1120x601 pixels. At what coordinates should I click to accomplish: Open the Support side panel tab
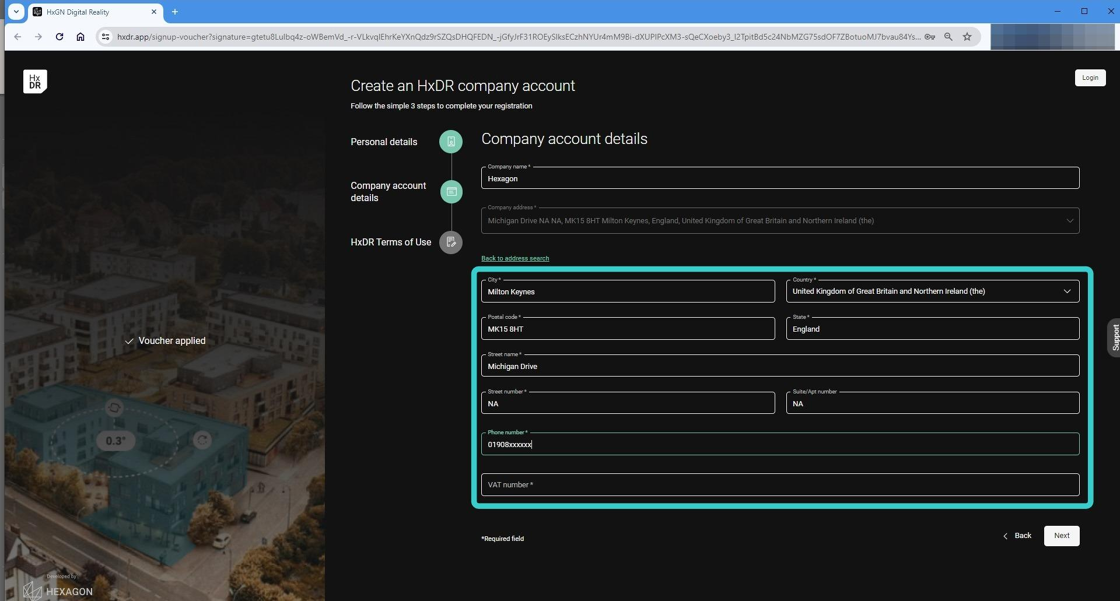pyautogui.click(x=1115, y=337)
